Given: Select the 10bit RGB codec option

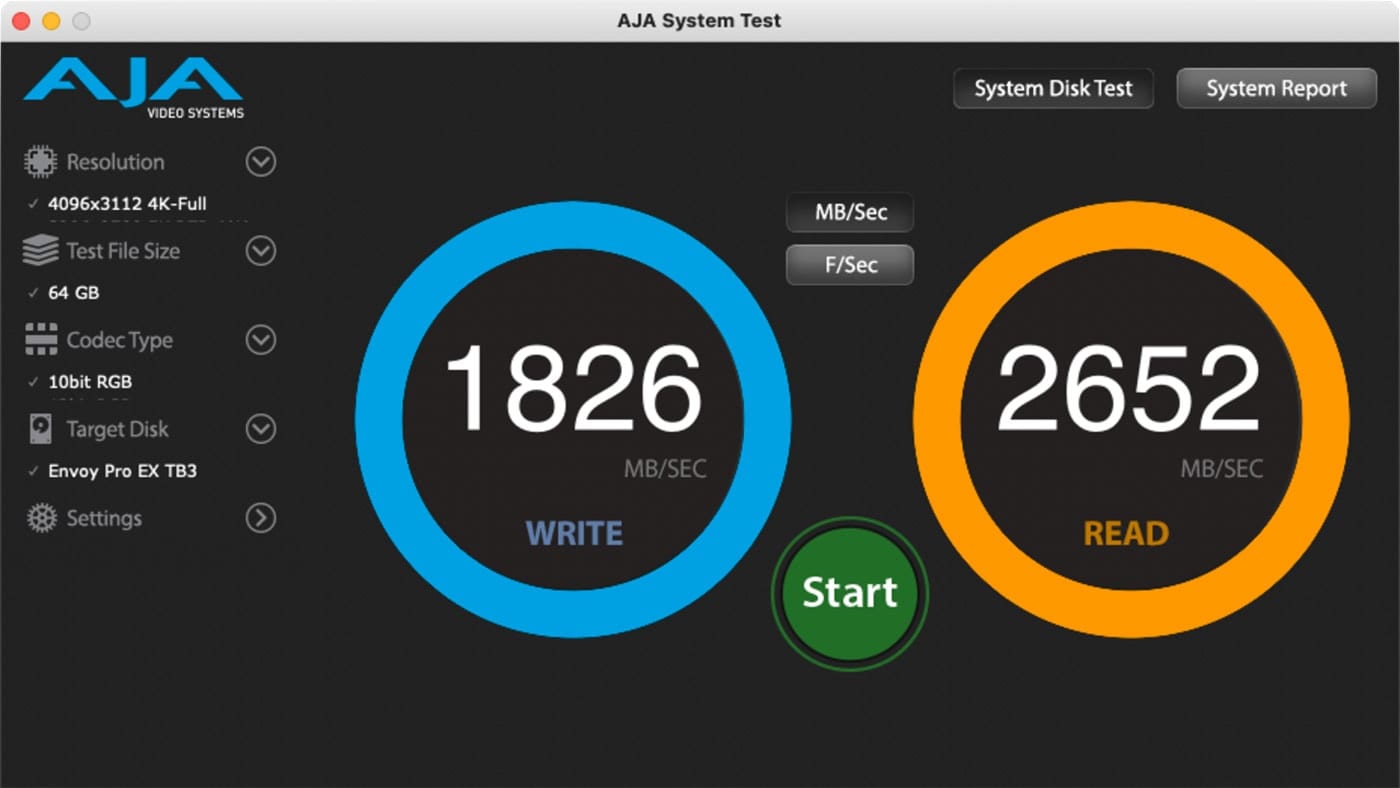Looking at the screenshot, I should (x=90, y=382).
